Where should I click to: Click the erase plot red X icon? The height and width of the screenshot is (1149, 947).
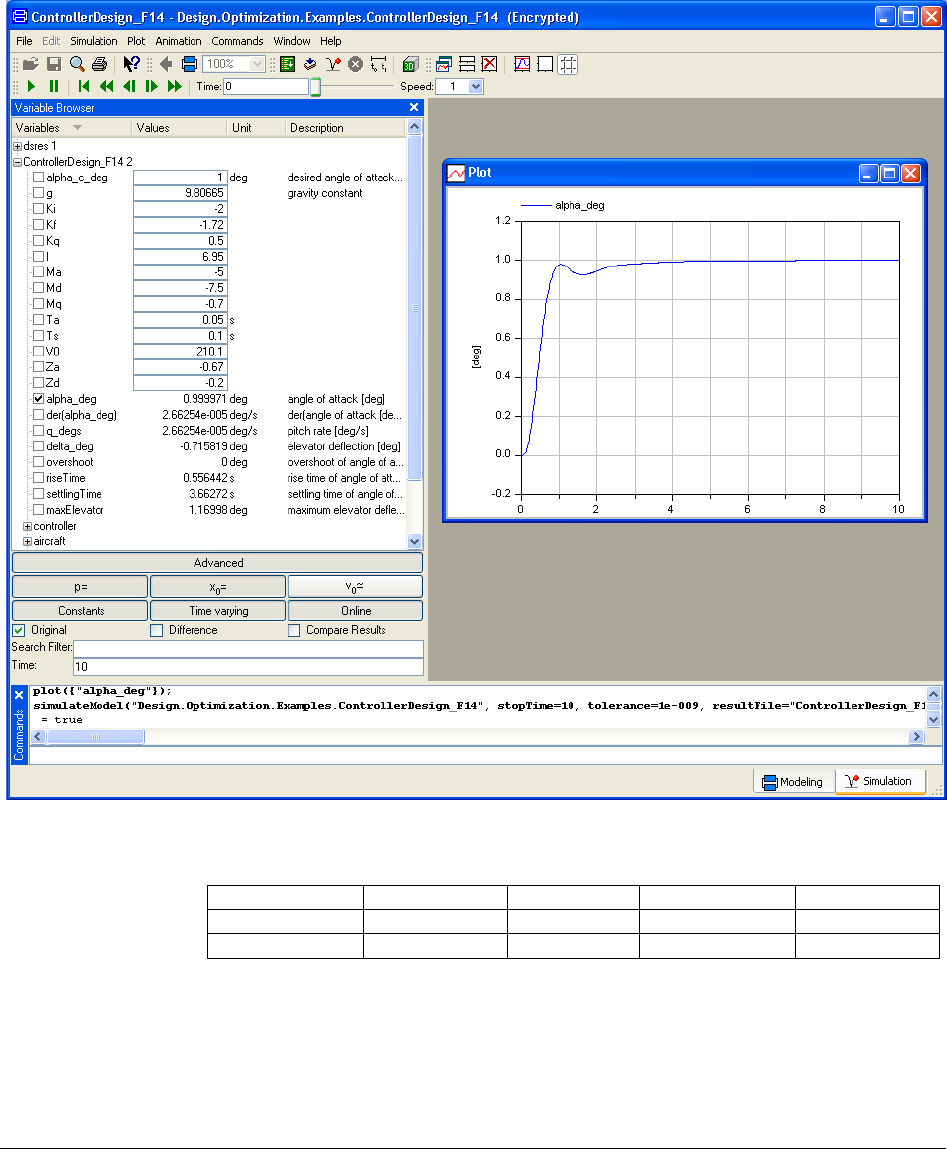pos(490,64)
